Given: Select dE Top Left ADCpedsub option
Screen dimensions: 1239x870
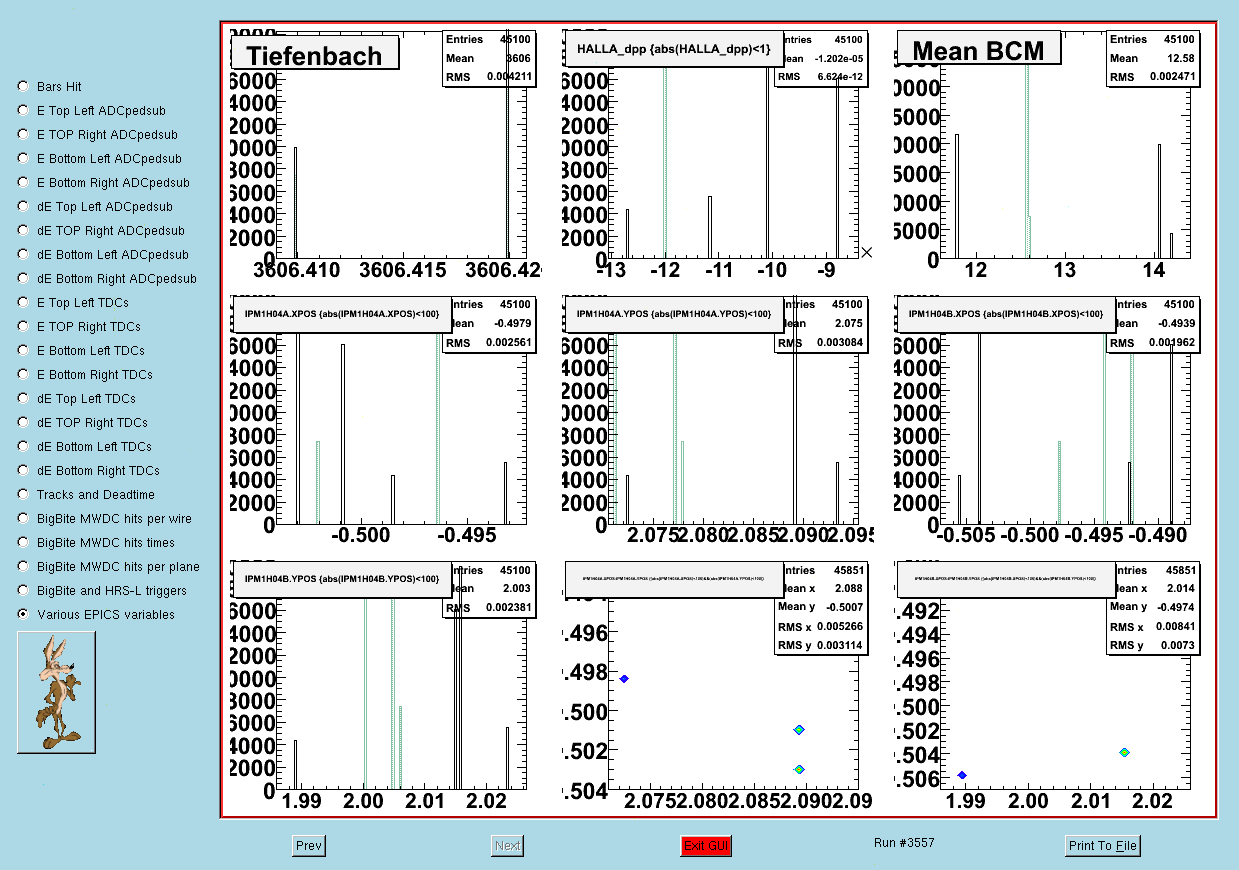Looking at the screenshot, I should click(x=23, y=207).
